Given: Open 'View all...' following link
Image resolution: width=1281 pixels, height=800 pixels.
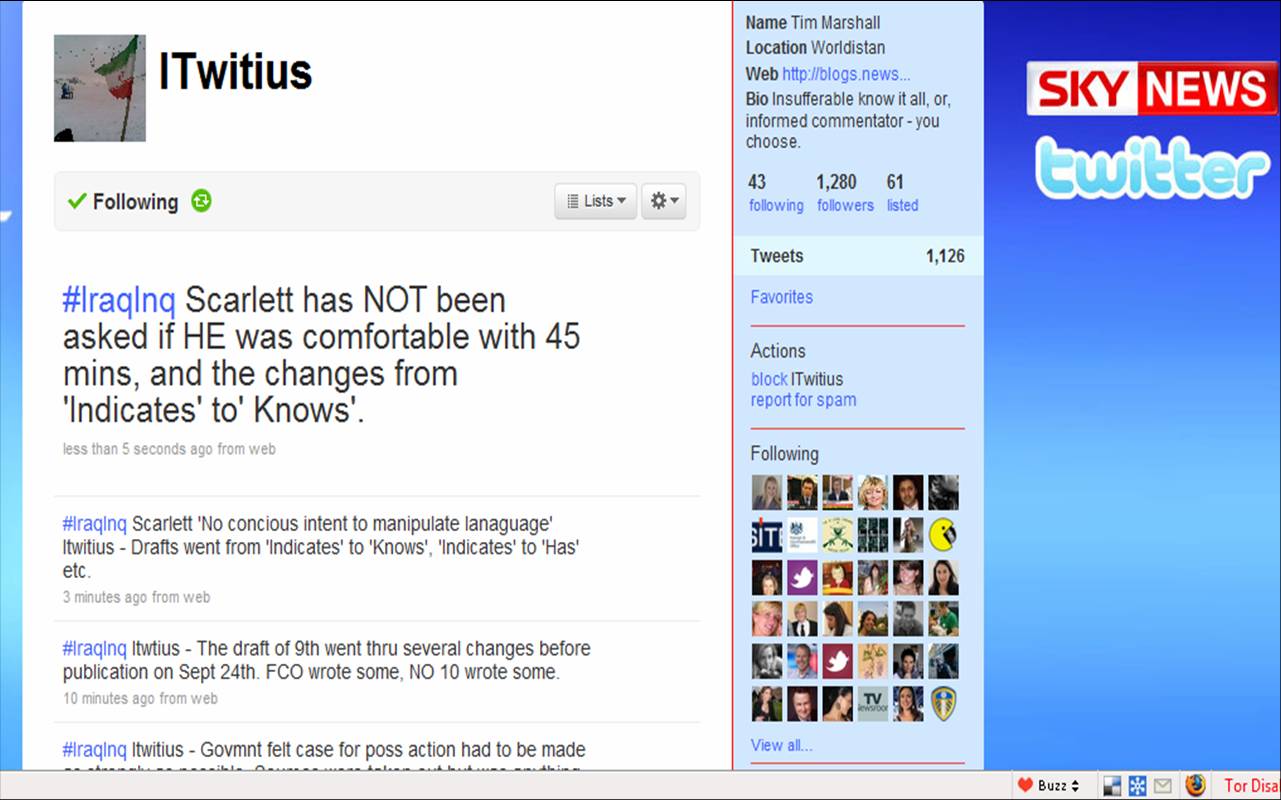Looking at the screenshot, I should coord(781,745).
